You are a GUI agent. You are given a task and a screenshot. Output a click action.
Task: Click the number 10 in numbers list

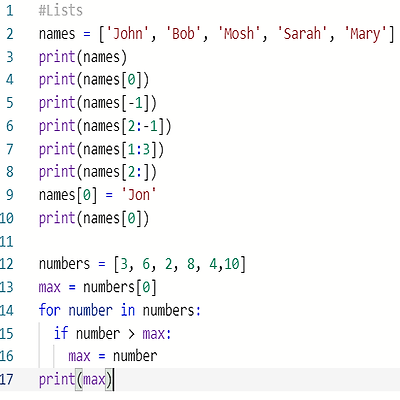click(x=232, y=264)
